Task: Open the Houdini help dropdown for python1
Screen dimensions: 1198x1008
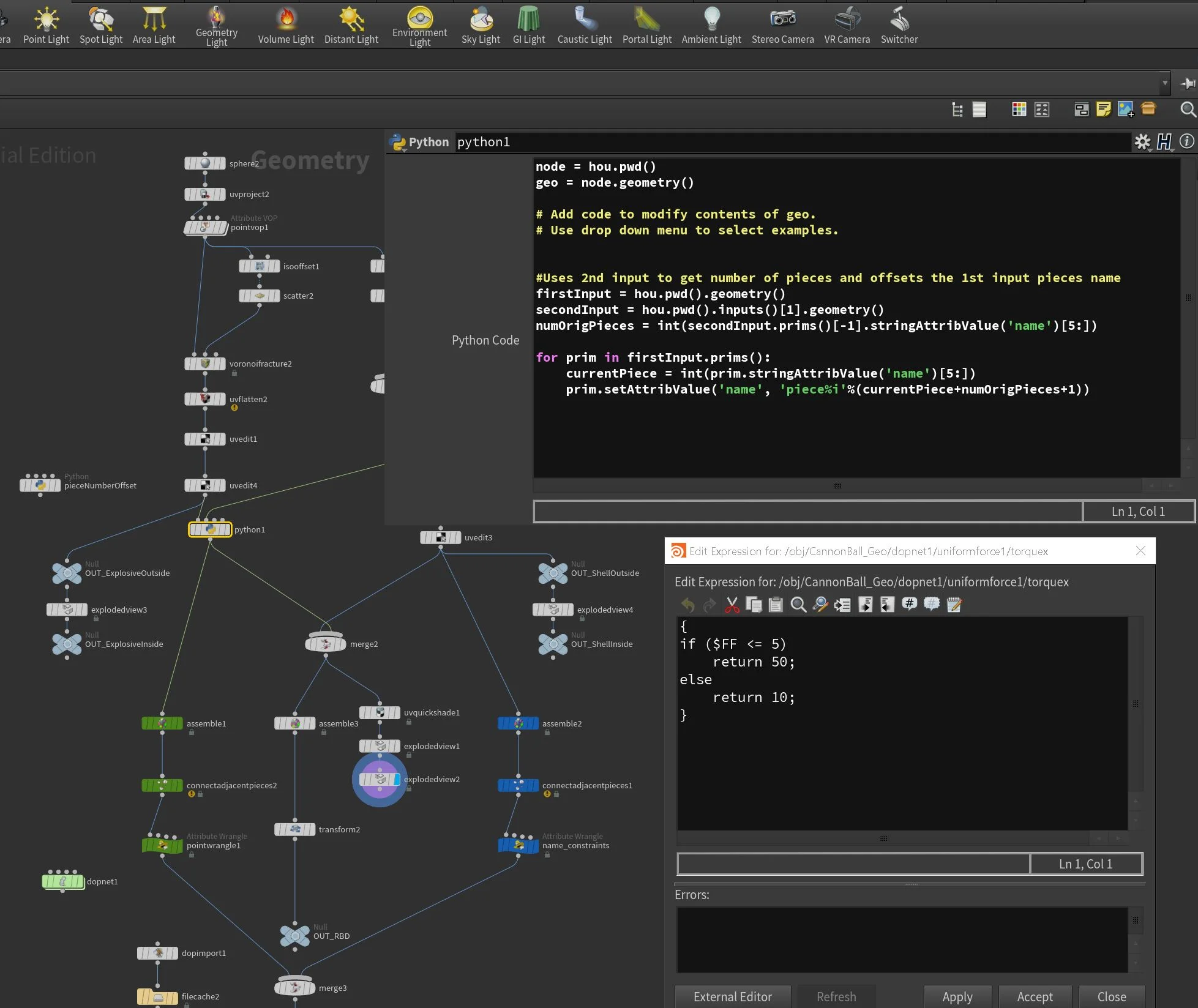Action: point(1164,142)
